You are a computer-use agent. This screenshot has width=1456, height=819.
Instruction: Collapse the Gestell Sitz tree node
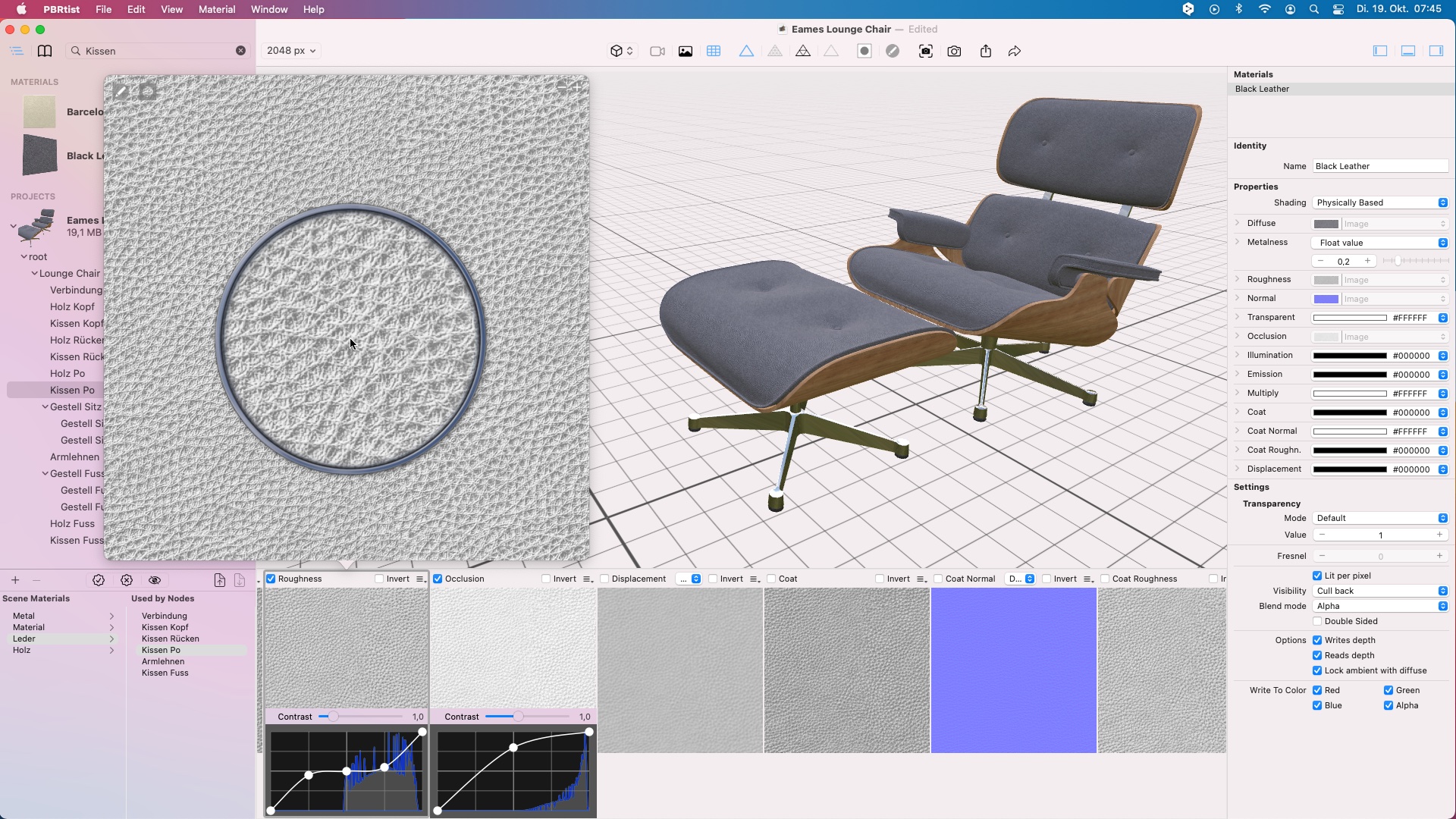pos(45,407)
